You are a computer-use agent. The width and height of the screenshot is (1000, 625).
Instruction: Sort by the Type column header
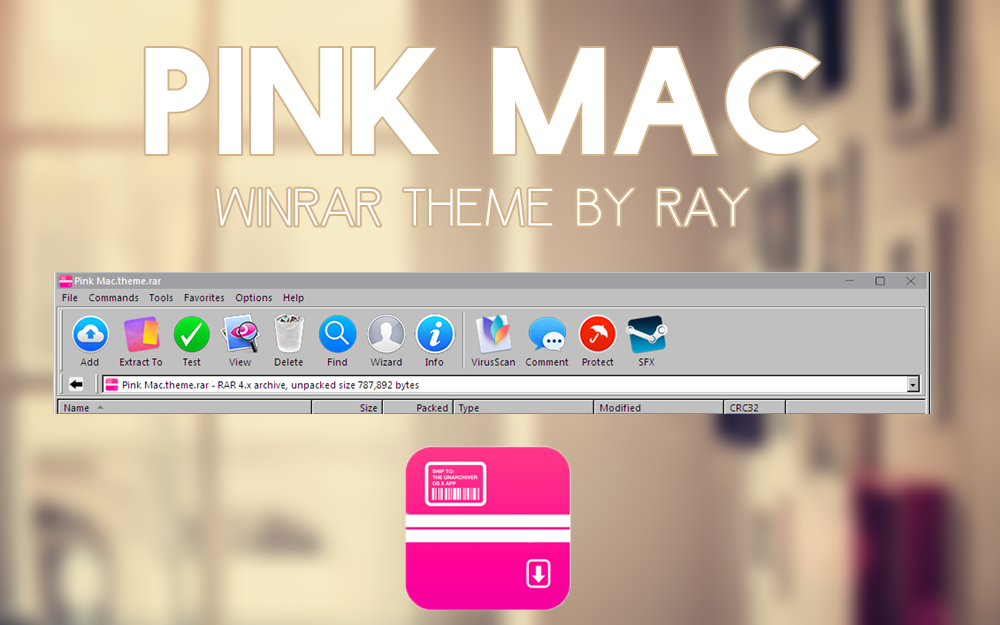[x=523, y=408]
